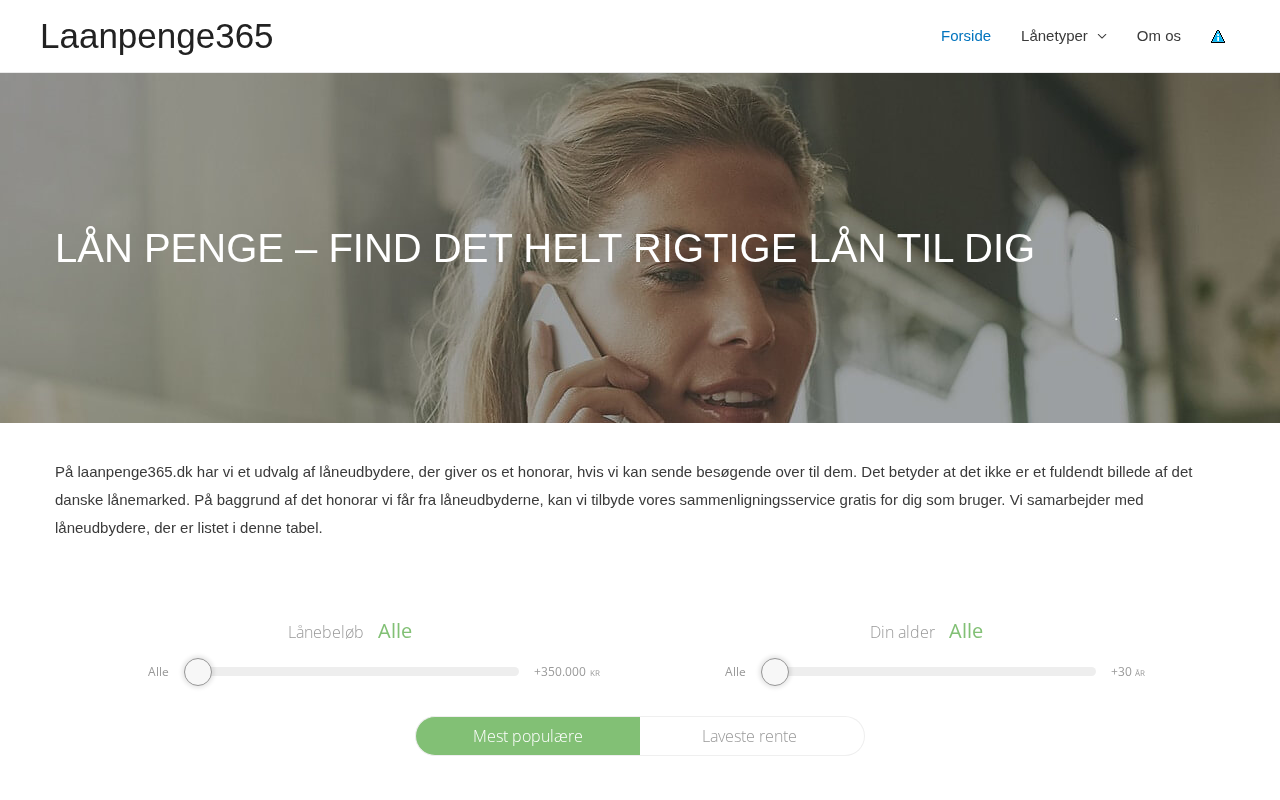Select the Mest populære sorting option

(x=528, y=736)
